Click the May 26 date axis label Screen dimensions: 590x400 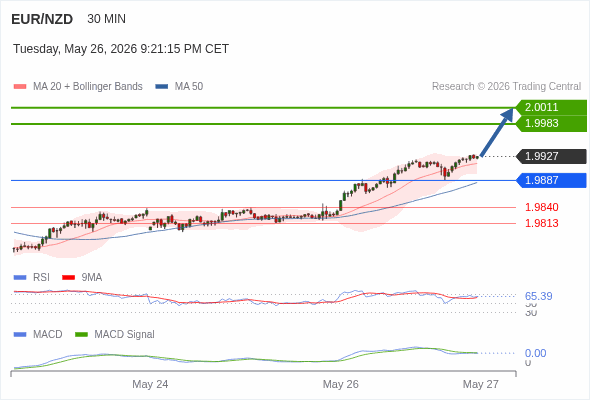tap(341, 384)
